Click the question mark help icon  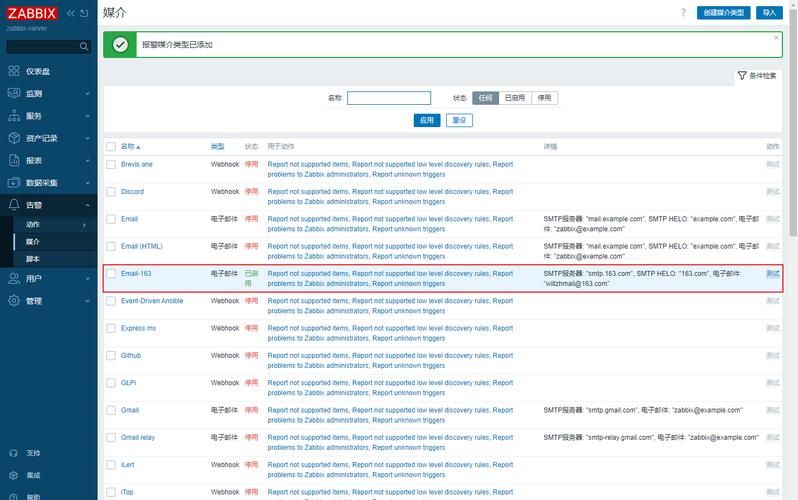tap(683, 13)
